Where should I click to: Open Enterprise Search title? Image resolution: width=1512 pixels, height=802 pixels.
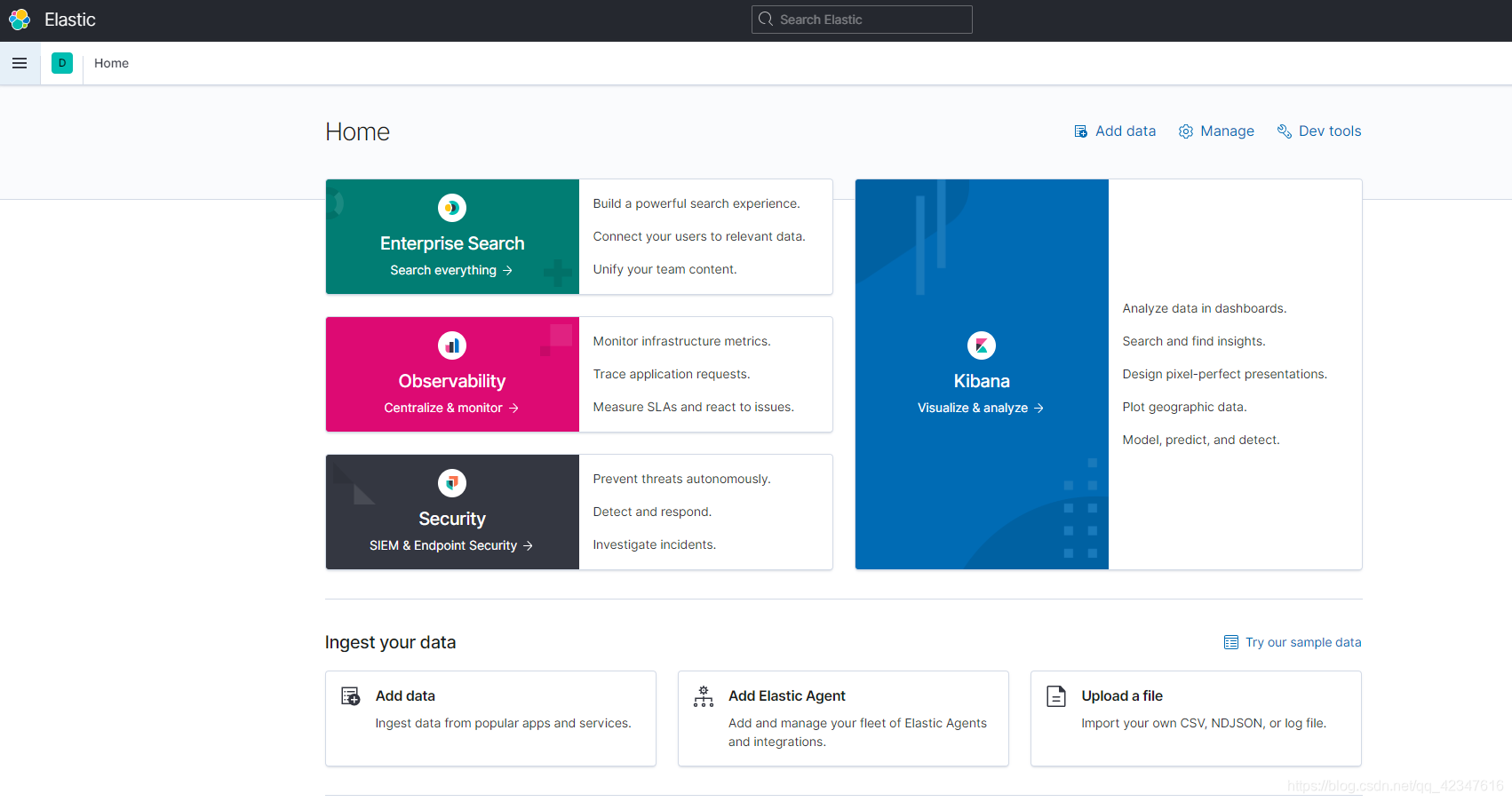point(452,243)
